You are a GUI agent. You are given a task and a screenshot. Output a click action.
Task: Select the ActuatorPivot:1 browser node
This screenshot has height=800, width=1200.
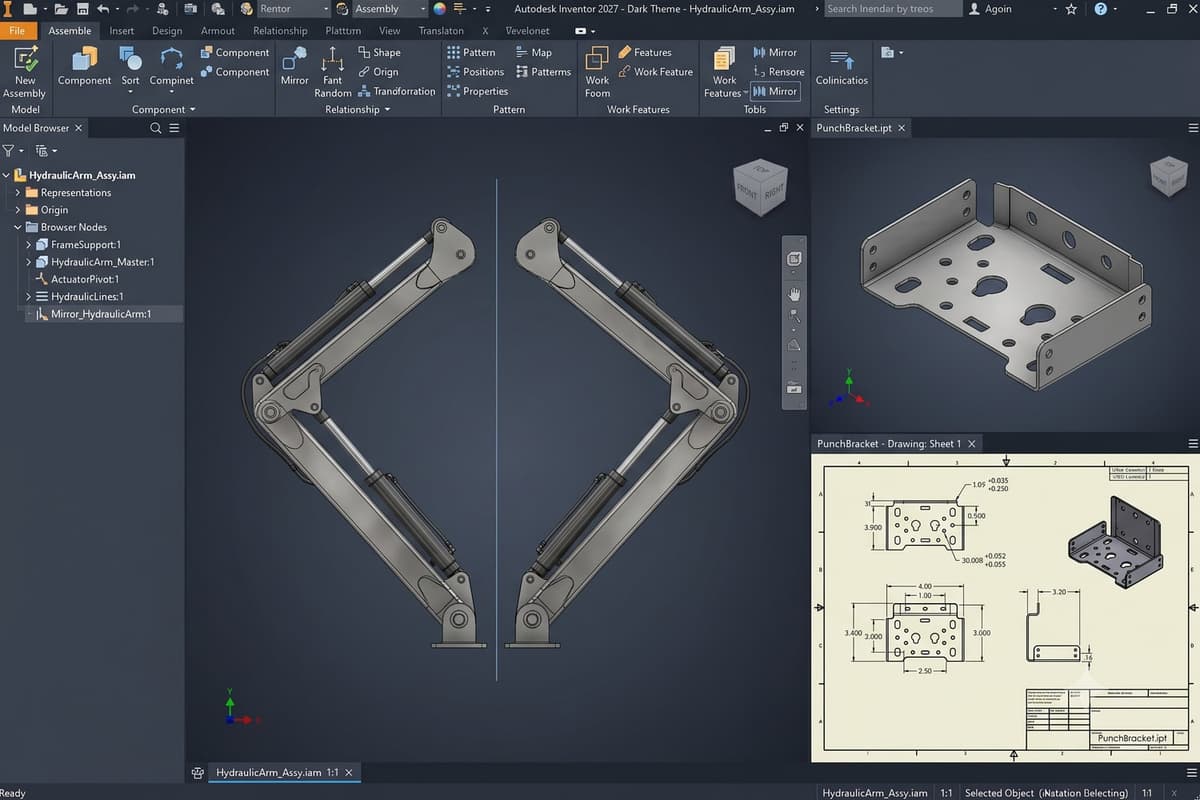click(85, 279)
